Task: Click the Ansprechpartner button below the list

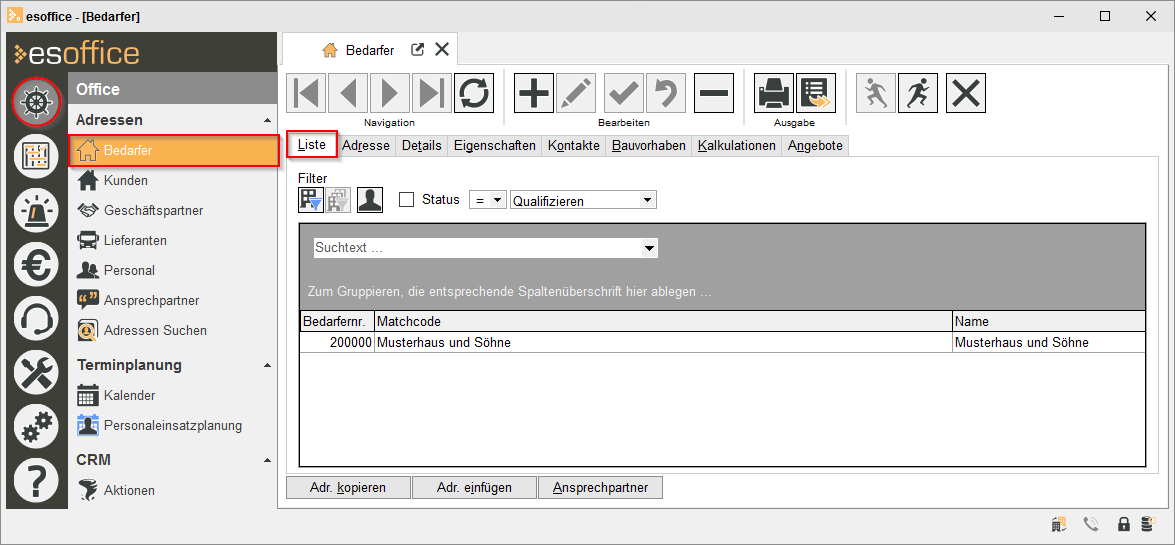Action: [x=600, y=487]
